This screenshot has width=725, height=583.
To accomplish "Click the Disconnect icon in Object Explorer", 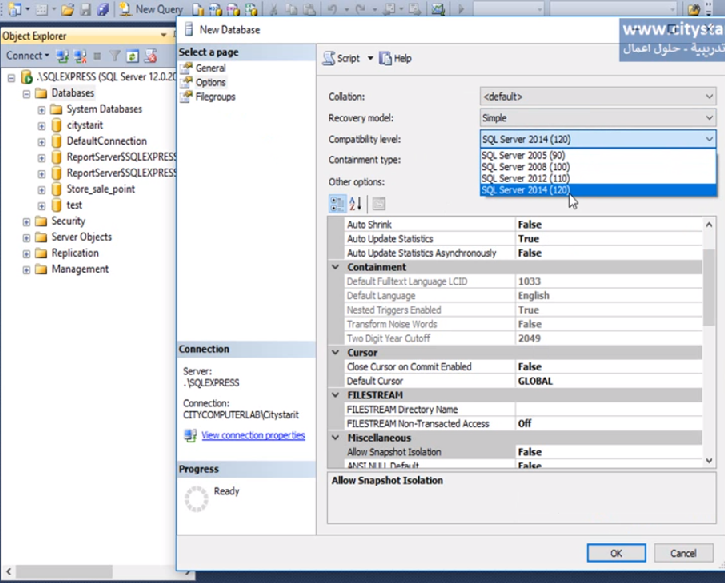I will click(80, 56).
